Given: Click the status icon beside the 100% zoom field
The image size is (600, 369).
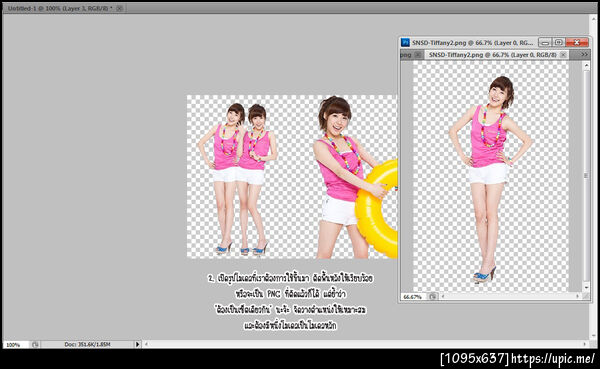Looking at the screenshot, I should click(35, 345).
